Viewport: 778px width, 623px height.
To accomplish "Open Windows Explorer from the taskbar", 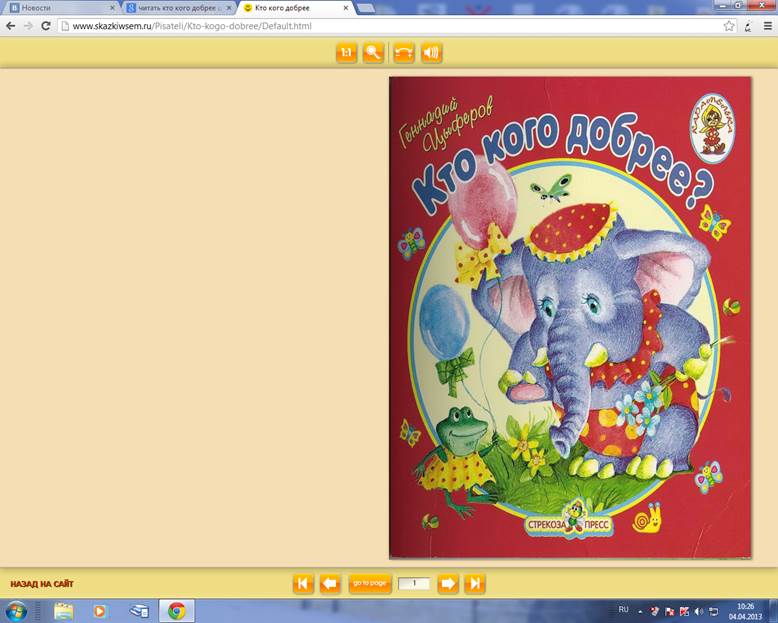I will click(64, 611).
